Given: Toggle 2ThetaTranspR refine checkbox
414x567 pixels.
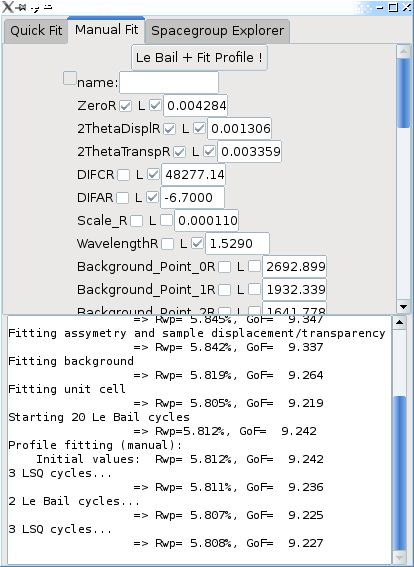Looking at the screenshot, I should [x=179, y=152].
